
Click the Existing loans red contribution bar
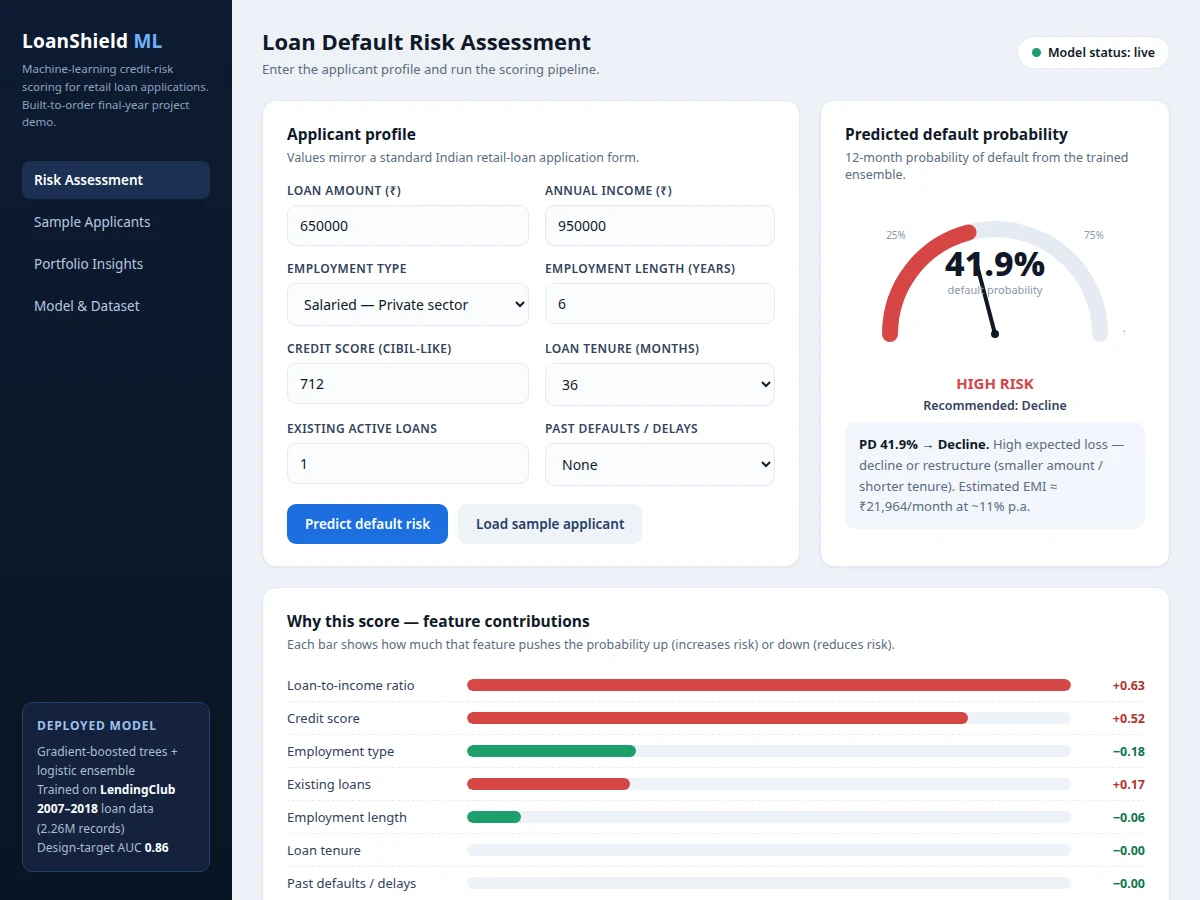(548, 784)
